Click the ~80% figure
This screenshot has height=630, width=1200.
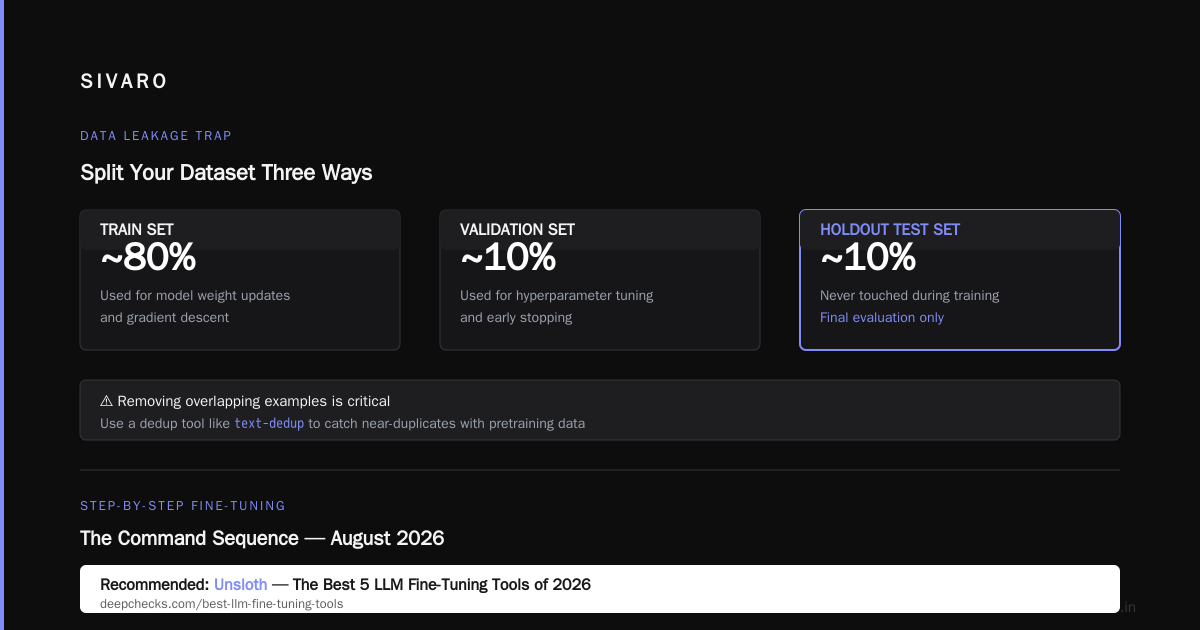click(x=148, y=258)
